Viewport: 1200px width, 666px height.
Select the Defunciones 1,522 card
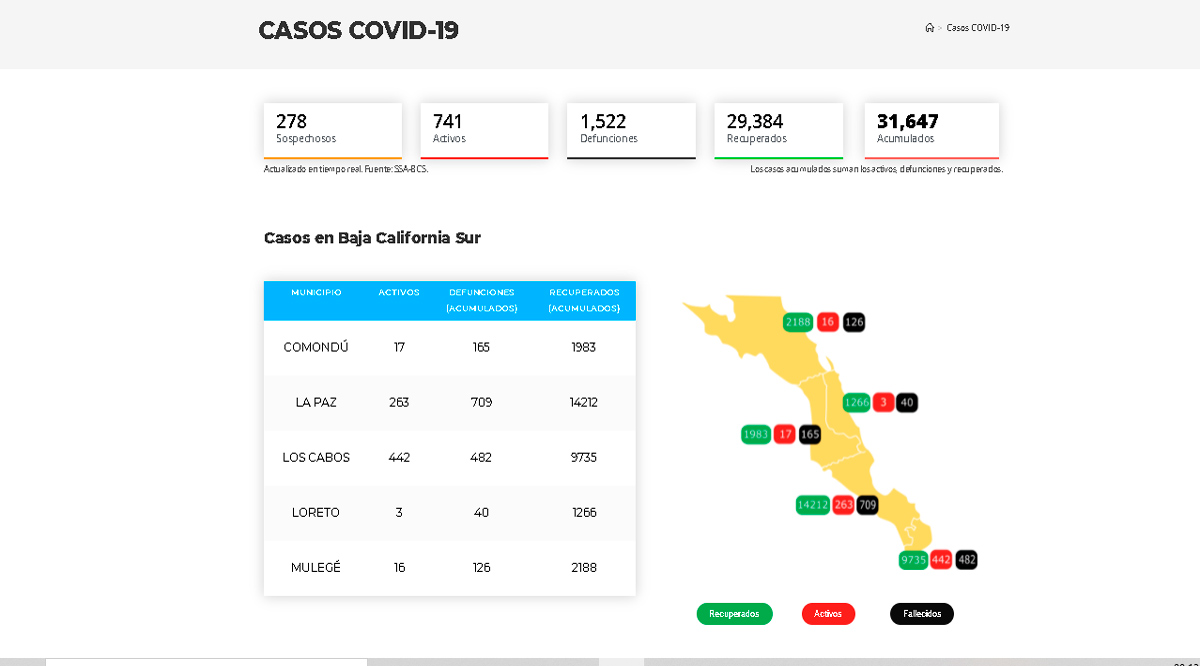click(x=631, y=131)
